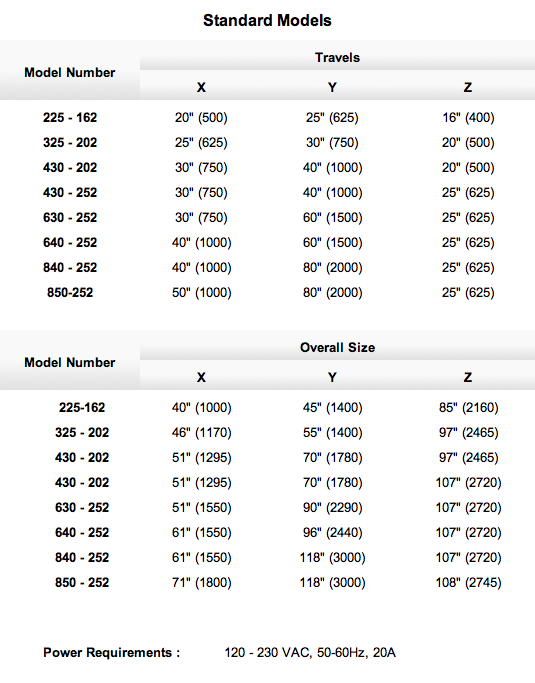Screen dimensions: 535x683
Task: Click the Z header under Travels
Action: pos(468,88)
